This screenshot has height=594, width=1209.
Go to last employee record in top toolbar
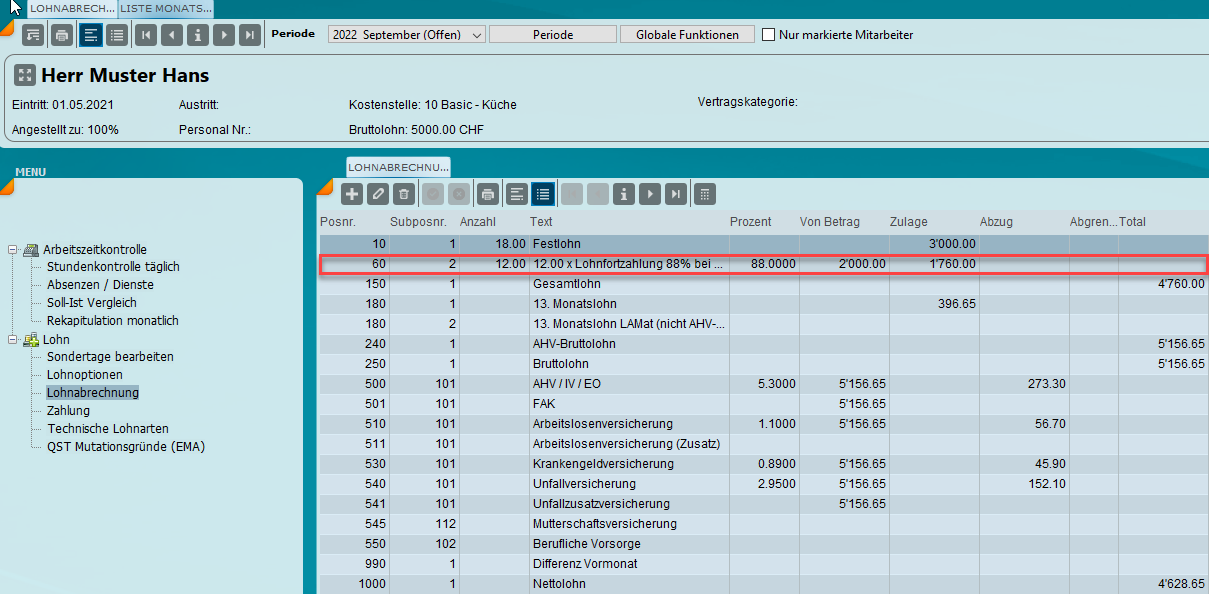pyautogui.click(x=250, y=35)
